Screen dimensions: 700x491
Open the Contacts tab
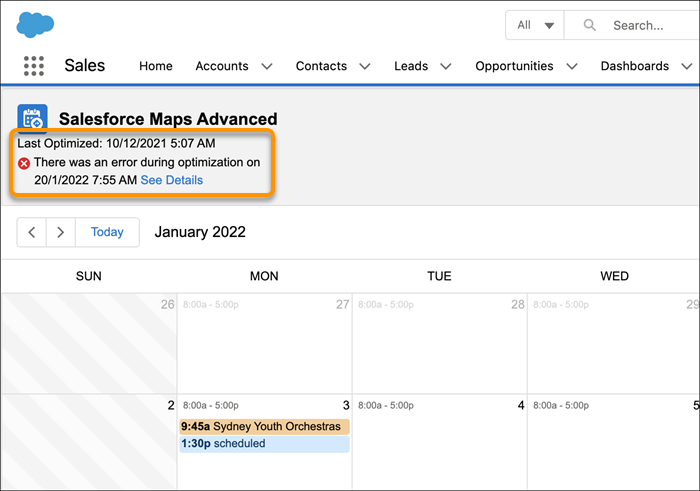click(321, 66)
